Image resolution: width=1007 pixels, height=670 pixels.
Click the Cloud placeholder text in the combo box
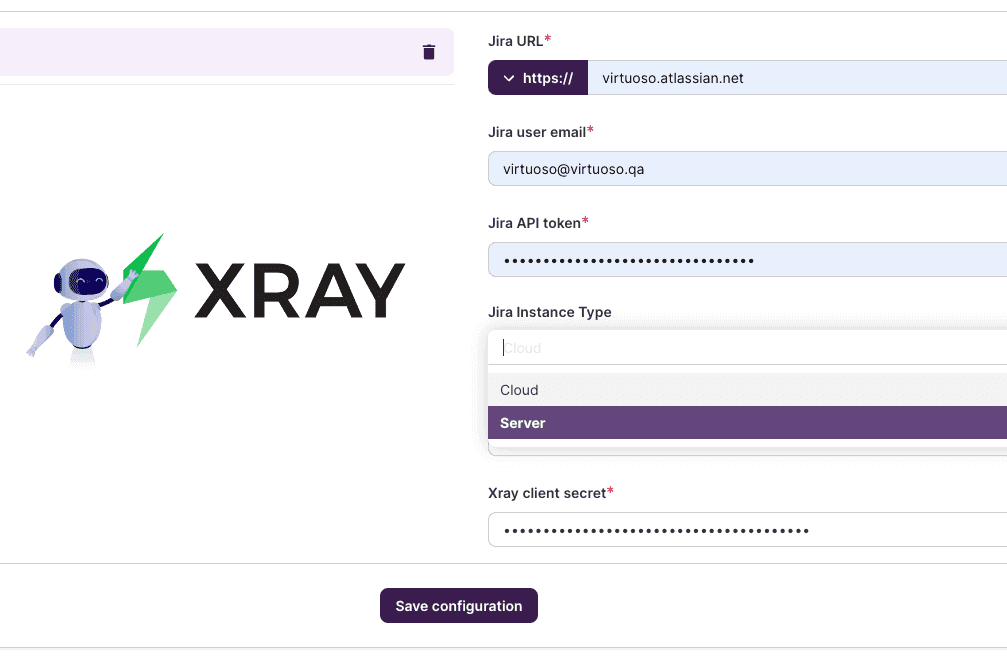(x=521, y=347)
